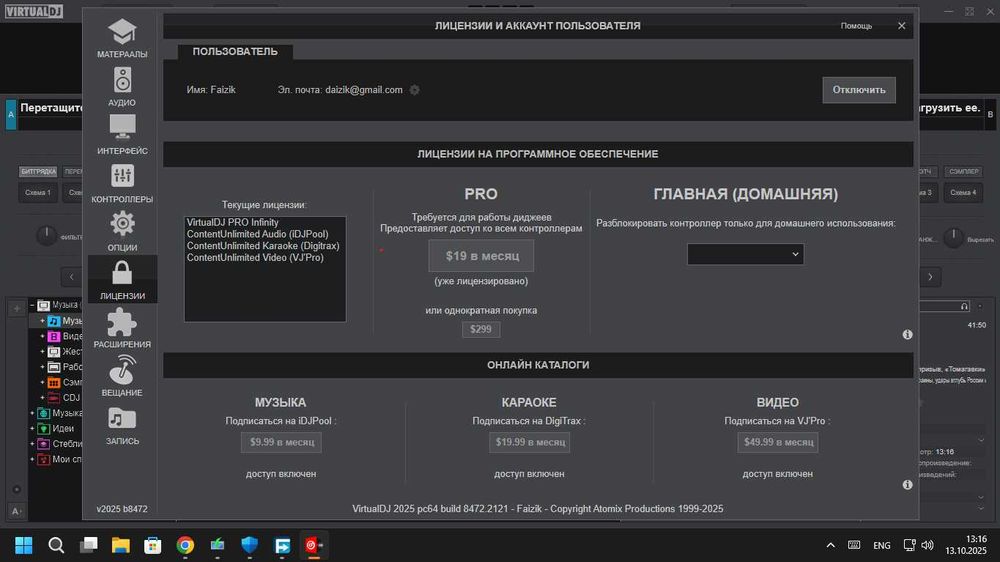Click the $299 one-time purchase button
Screen dimensions: 1000x562
tap(481, 329)
